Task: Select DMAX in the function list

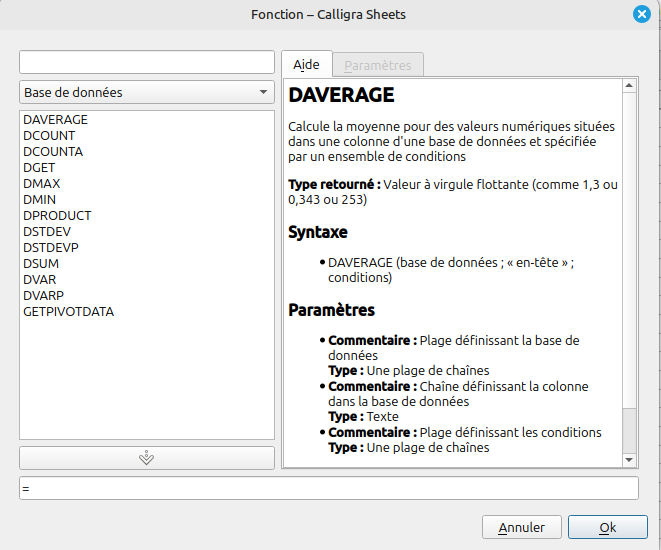Action: [x=147, y=184]
